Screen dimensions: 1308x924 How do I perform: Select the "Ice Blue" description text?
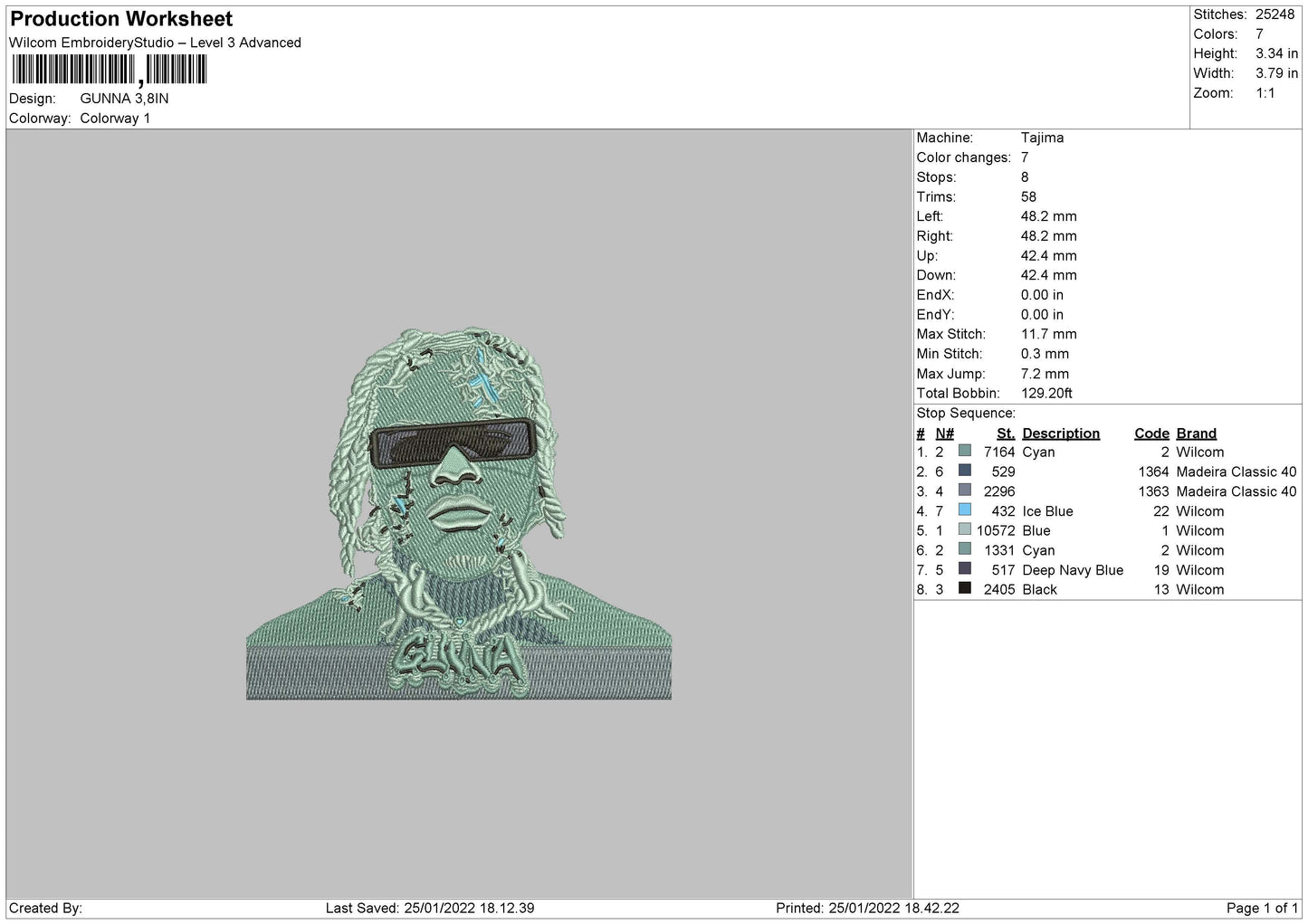click(x=1047, y=511)
